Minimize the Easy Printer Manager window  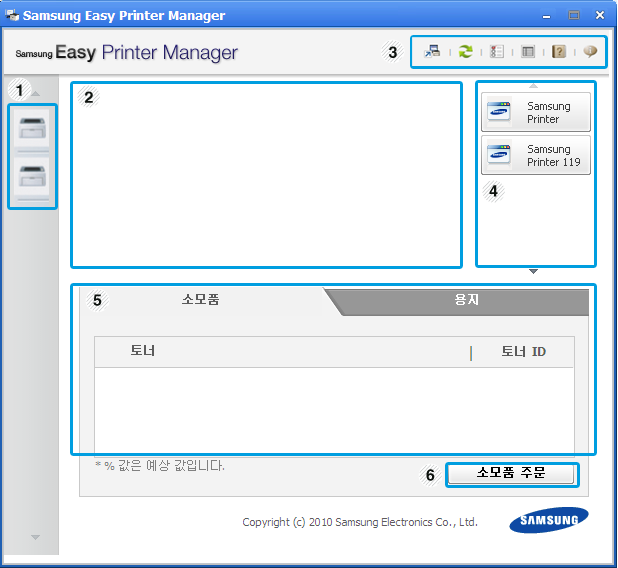(x=546, y=16)
